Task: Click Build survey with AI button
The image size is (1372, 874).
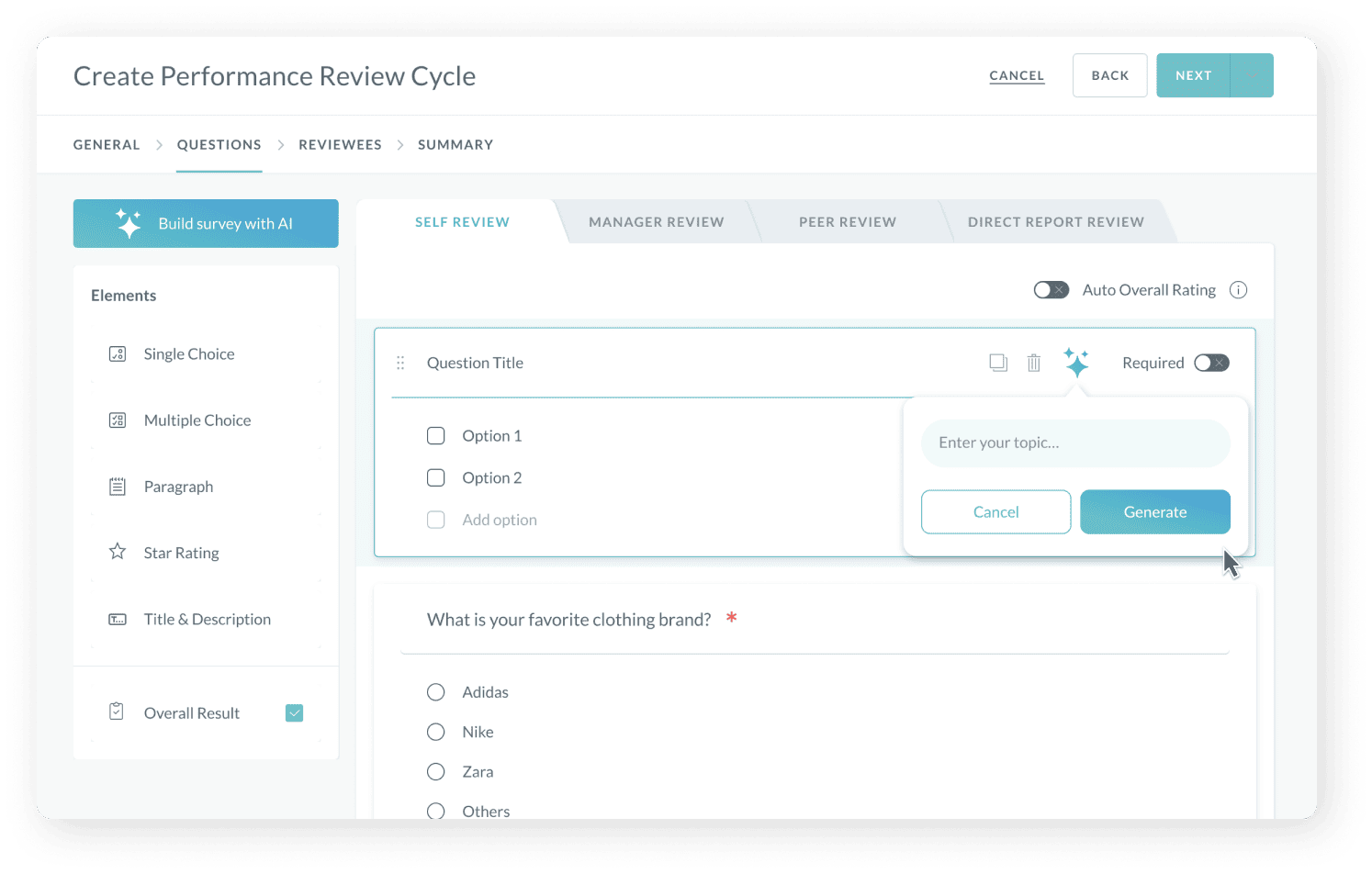Action: (206, 223)
